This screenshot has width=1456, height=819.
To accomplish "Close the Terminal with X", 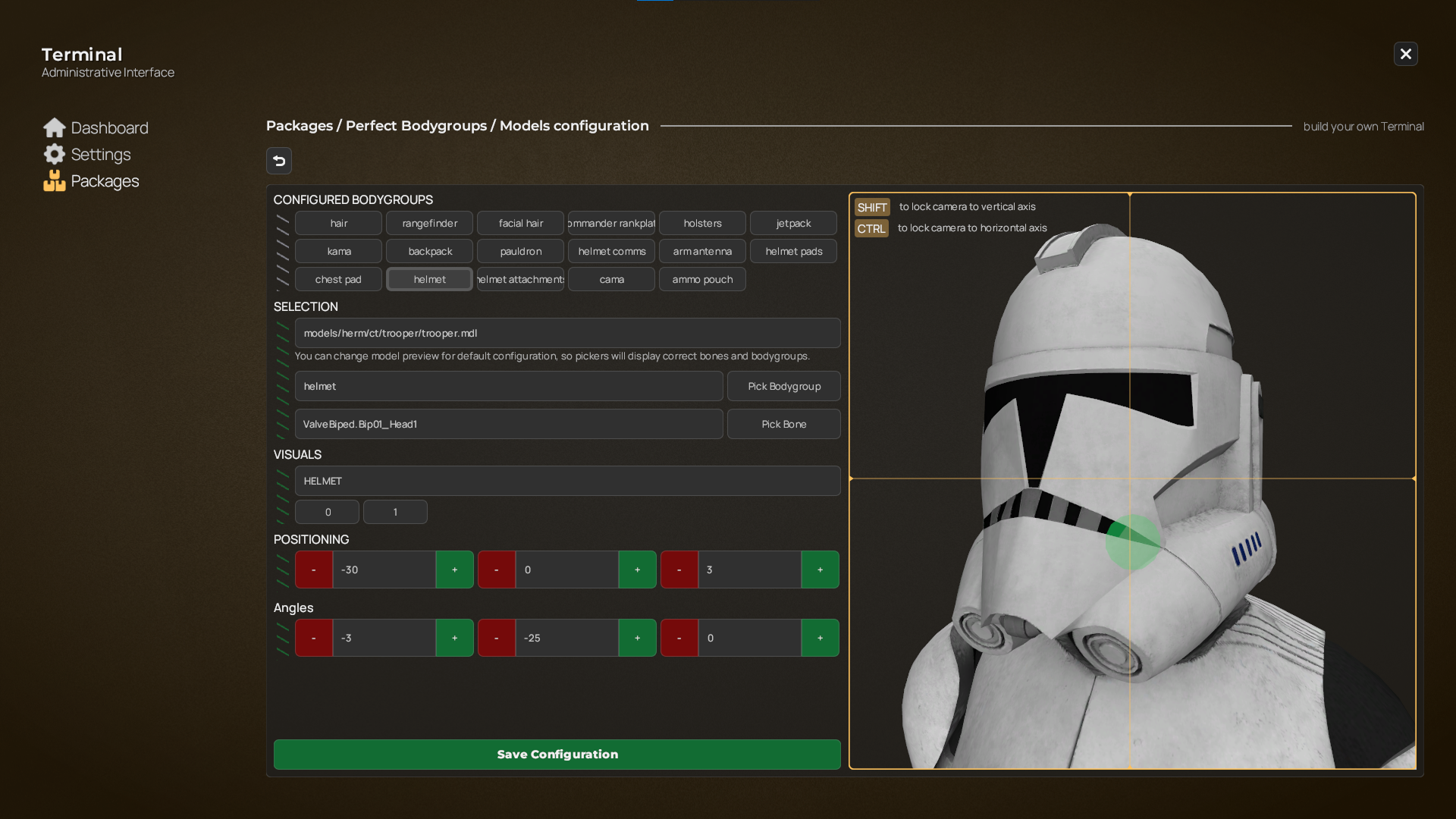I will [x=1406, y=54].
